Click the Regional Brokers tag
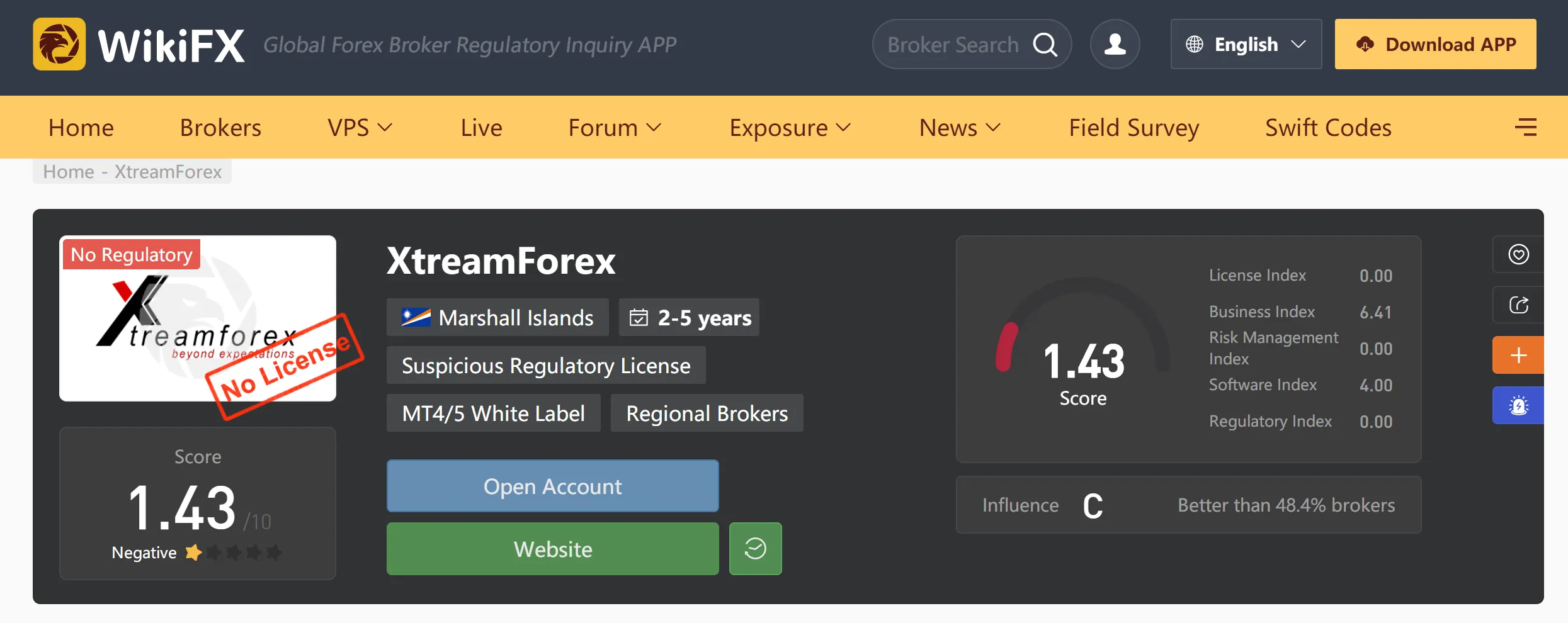 pos(707,413)
